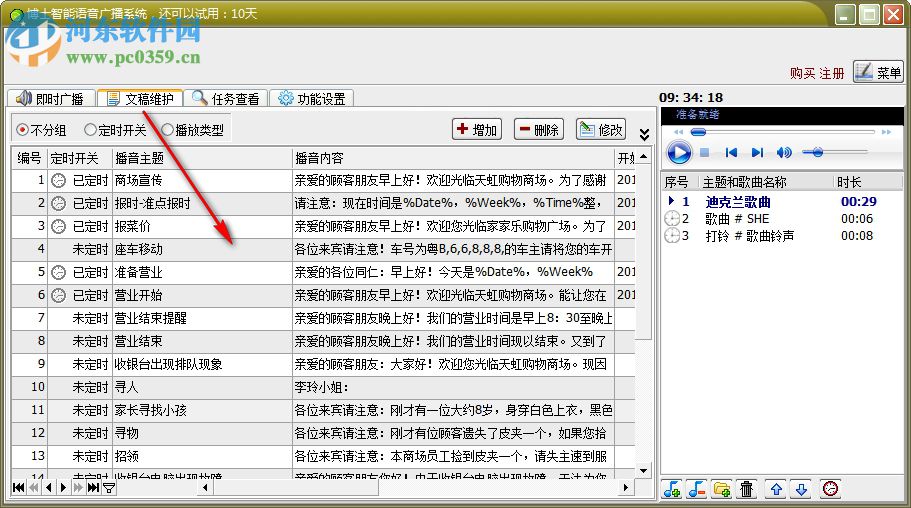Switch to the 即时广播 tab
Image resolution: width=911 pixels, height=508 pixels.
[50, 98]
